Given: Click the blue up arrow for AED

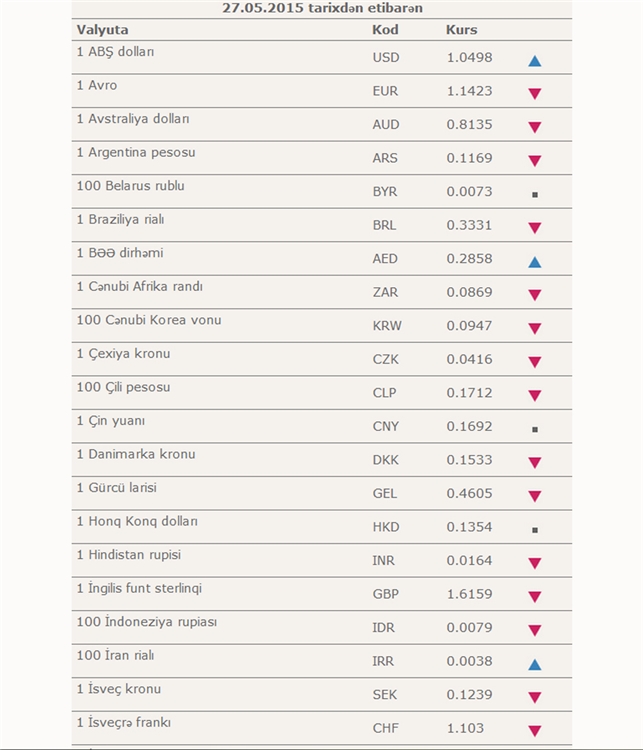Looking at the screenshot, I should 534,262.
